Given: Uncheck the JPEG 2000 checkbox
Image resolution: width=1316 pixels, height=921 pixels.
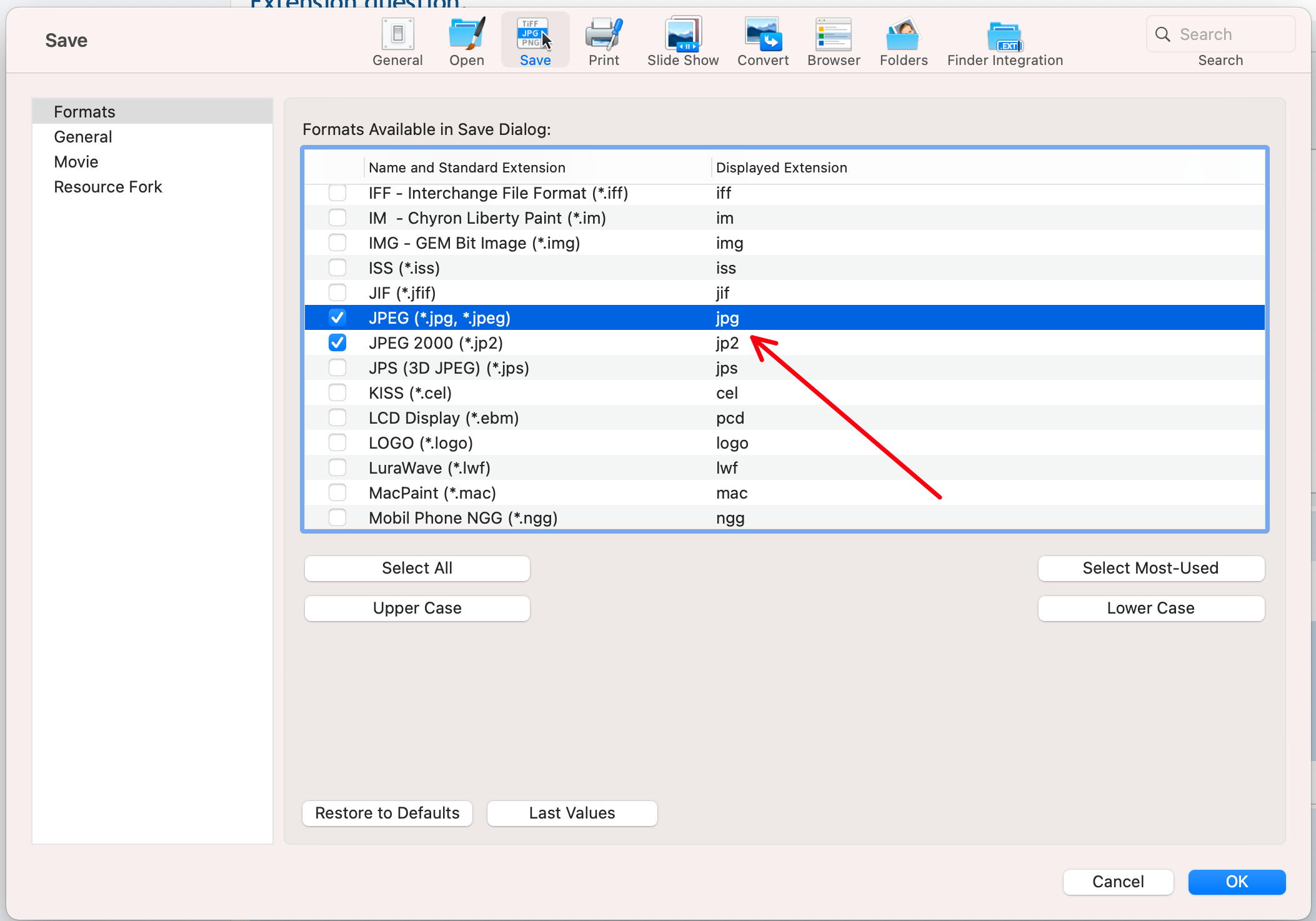Looking at the screenshot, I should [337, 342].
